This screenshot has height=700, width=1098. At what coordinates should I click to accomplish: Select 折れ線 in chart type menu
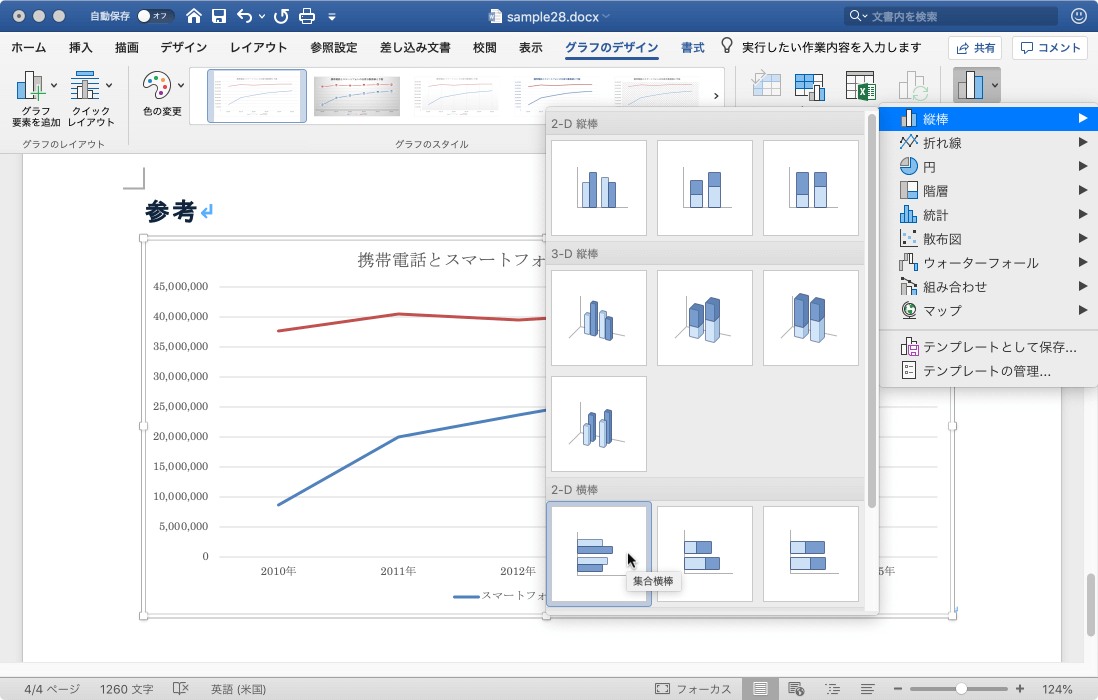pos(988,143)
